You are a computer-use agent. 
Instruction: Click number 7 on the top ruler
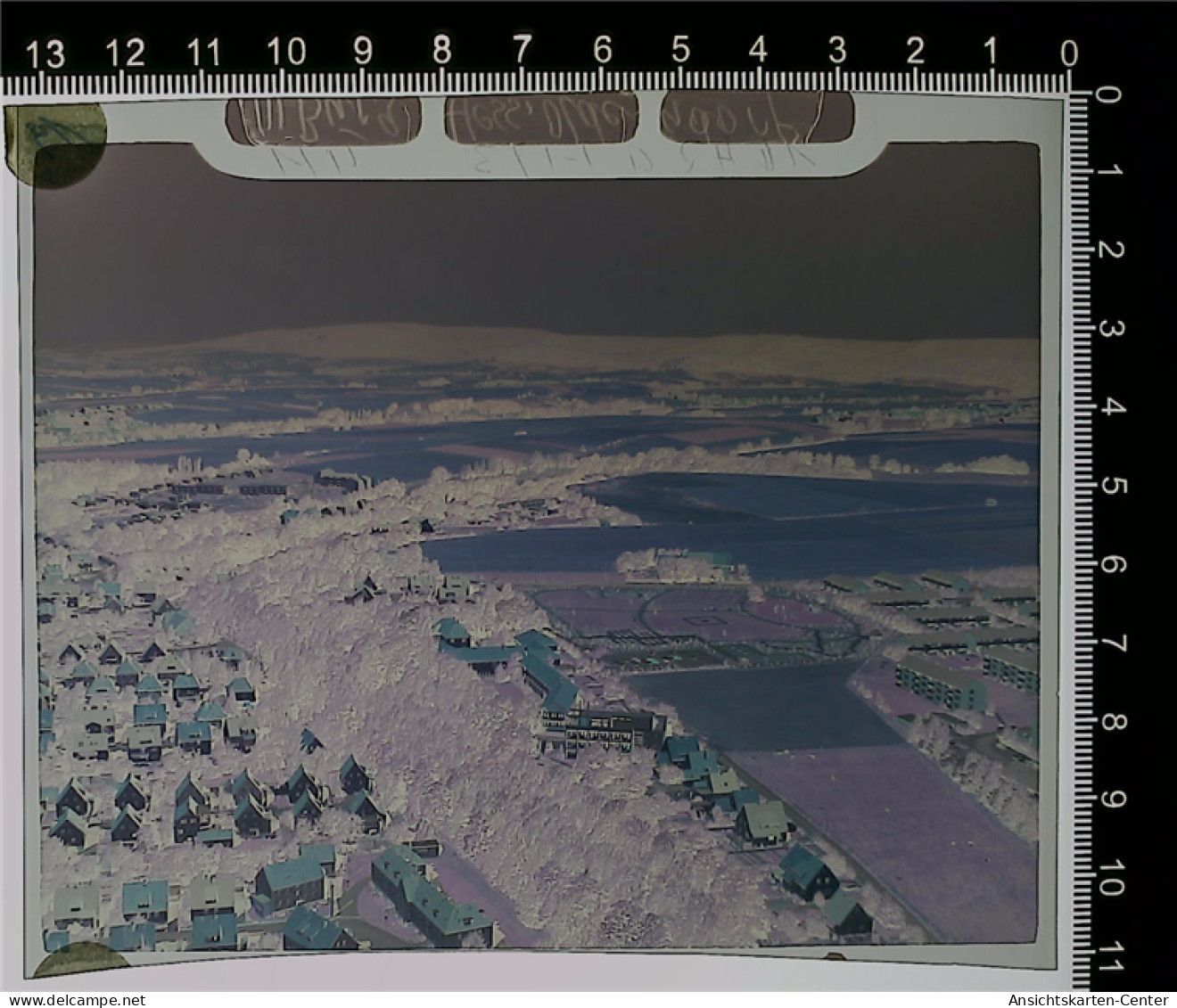click(x=522, y=50)
